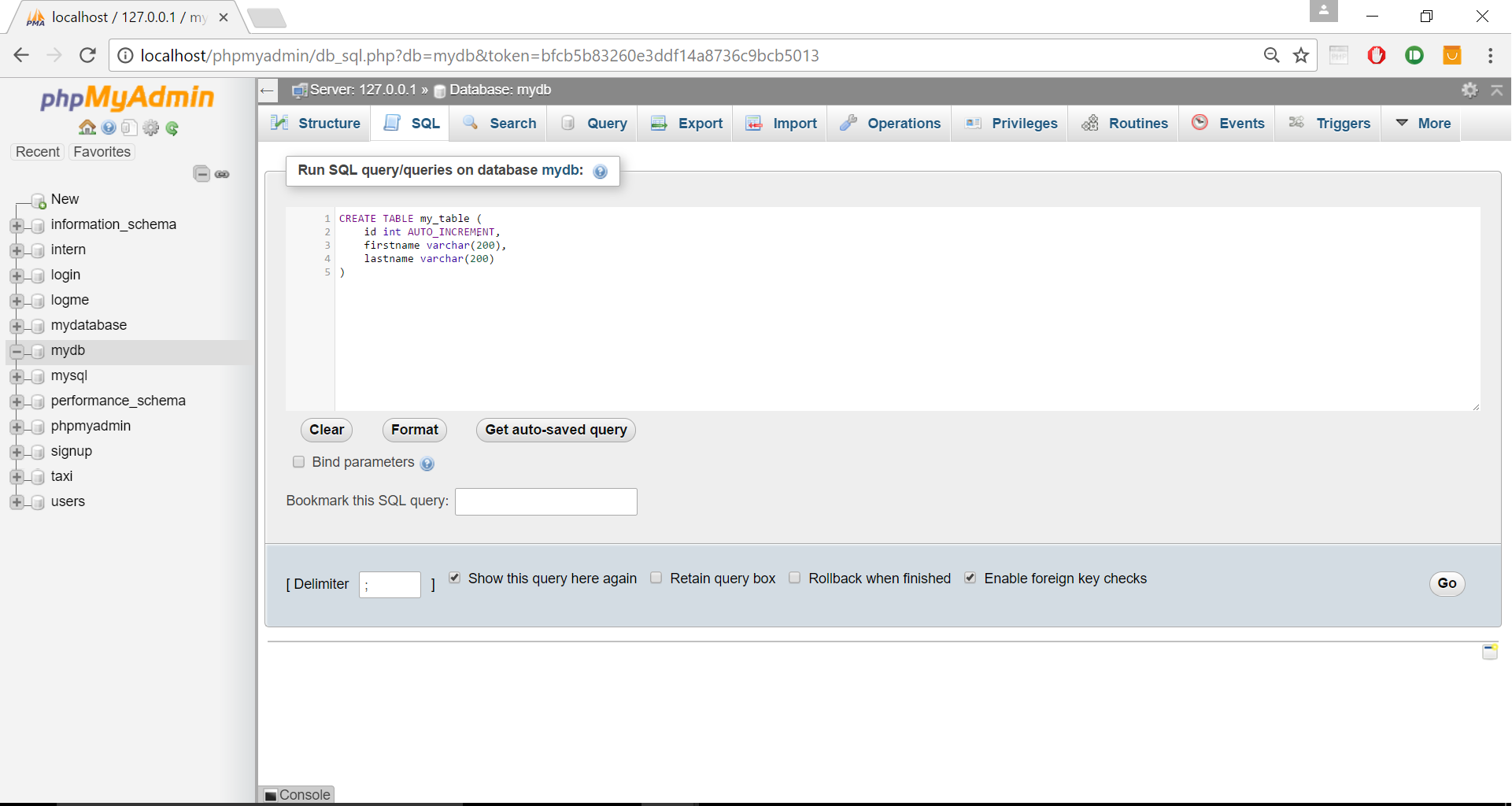
Task: Collapse the mydb database node
Action: tap(17, 351)
